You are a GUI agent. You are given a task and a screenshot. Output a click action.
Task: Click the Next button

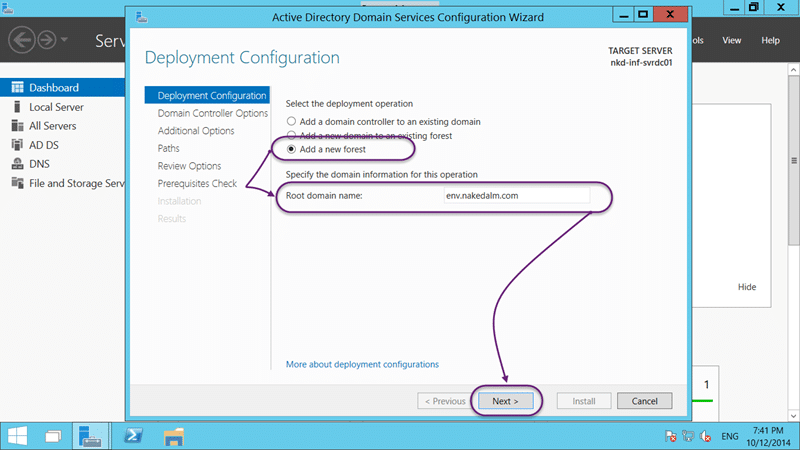[x=506, y=401]
